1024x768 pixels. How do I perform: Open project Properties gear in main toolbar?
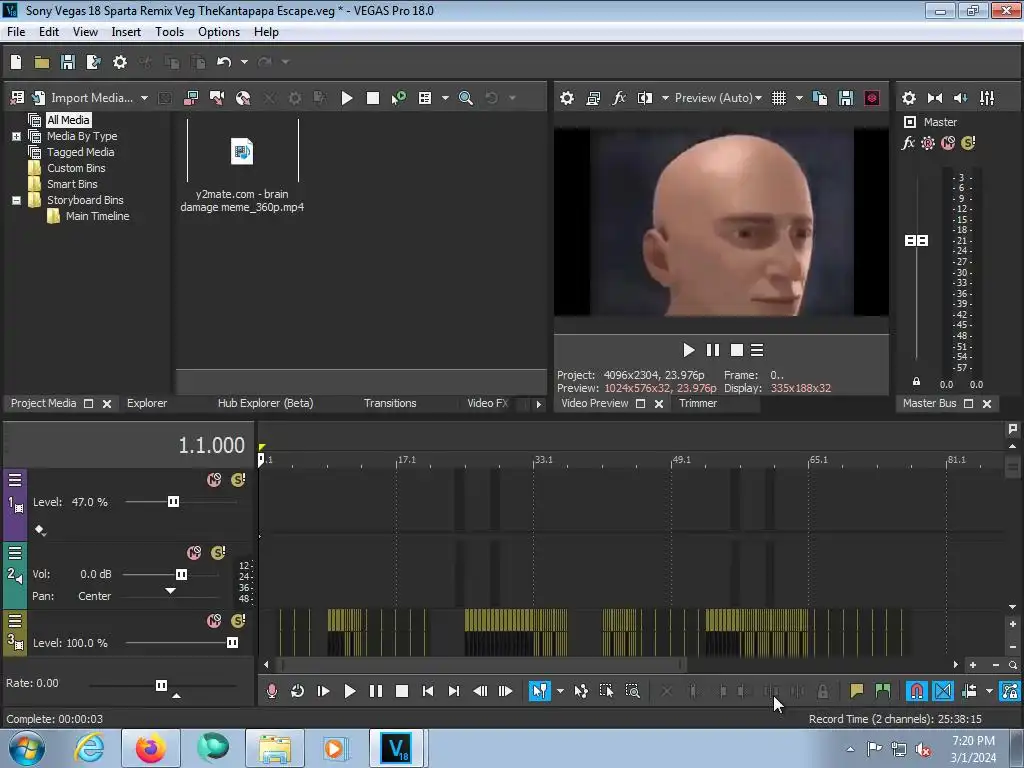click(120, 62)
